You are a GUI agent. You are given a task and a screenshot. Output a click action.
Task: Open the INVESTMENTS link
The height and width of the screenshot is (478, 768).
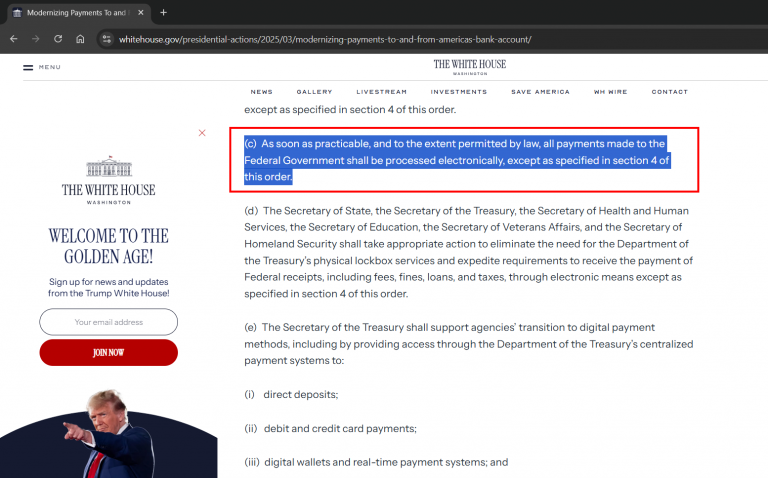pyautogui.click(x=459, y=92)
